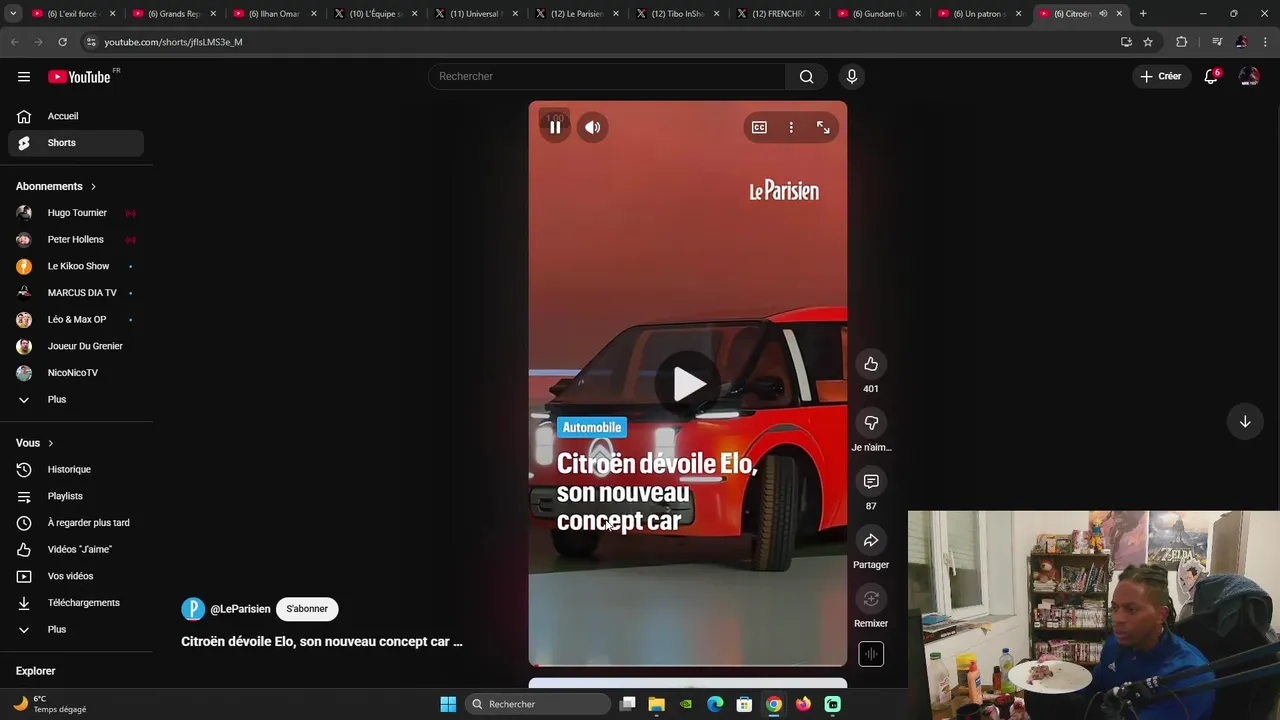Expand the Vous section
The image size is (1280, 720).
pos(35,443)
